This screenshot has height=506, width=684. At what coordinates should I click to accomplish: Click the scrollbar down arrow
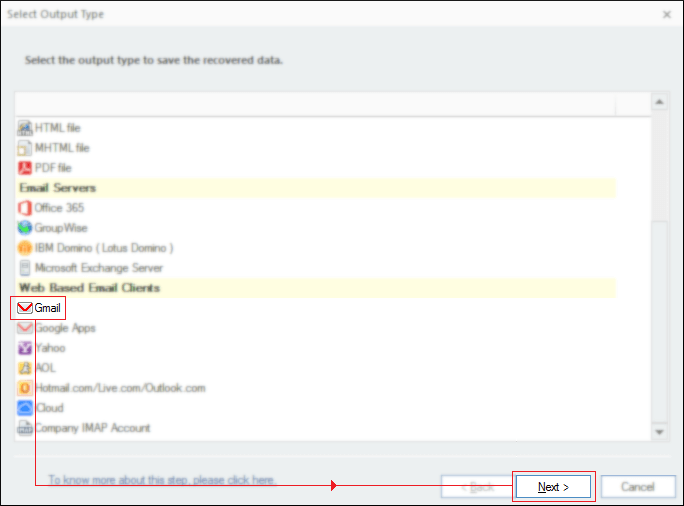tap(660, 432)
